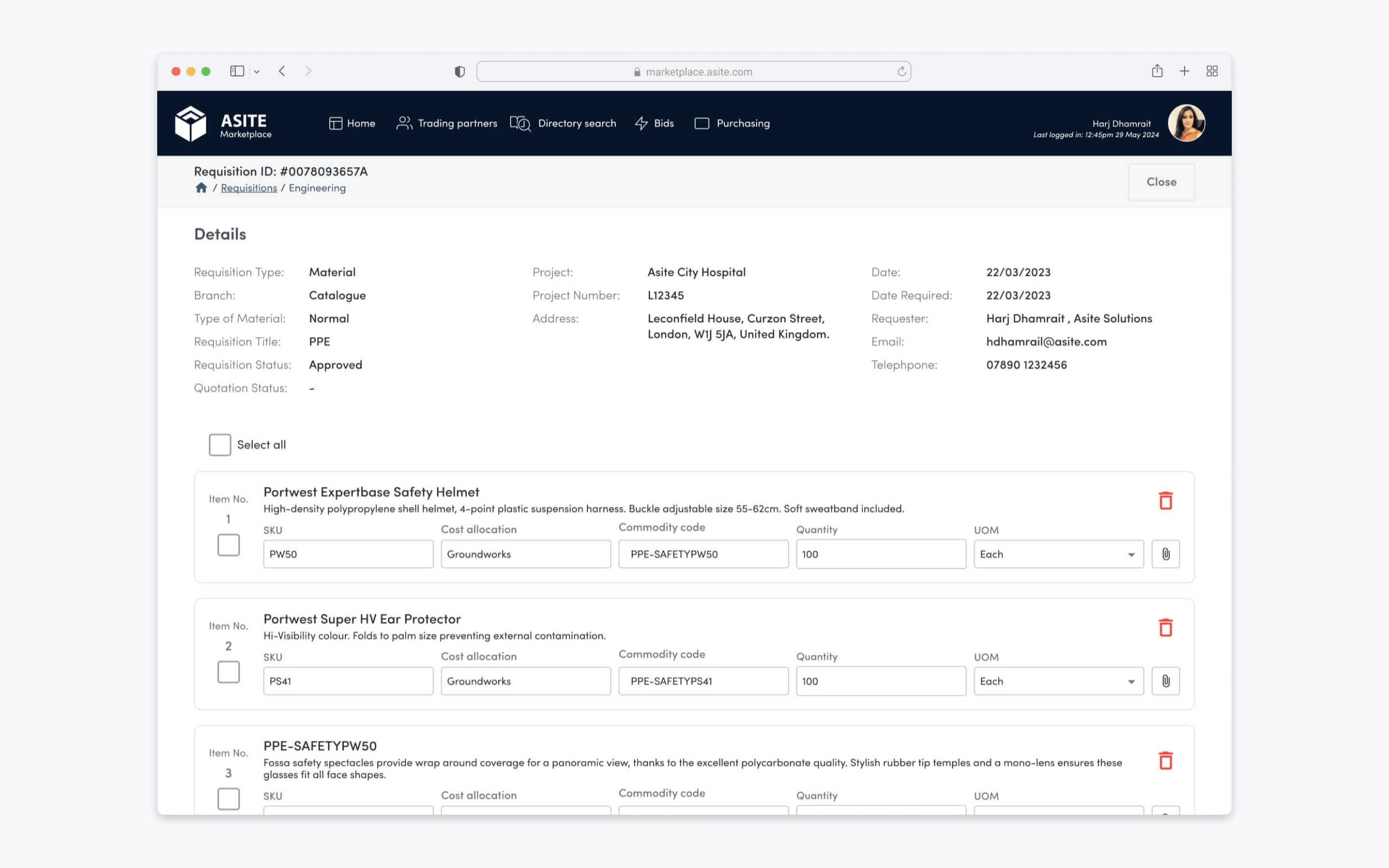The height and width of the screenshot is (868, 1389).
Task: Click the Asite Marketplace logo
Action: (x=223, y=123)
